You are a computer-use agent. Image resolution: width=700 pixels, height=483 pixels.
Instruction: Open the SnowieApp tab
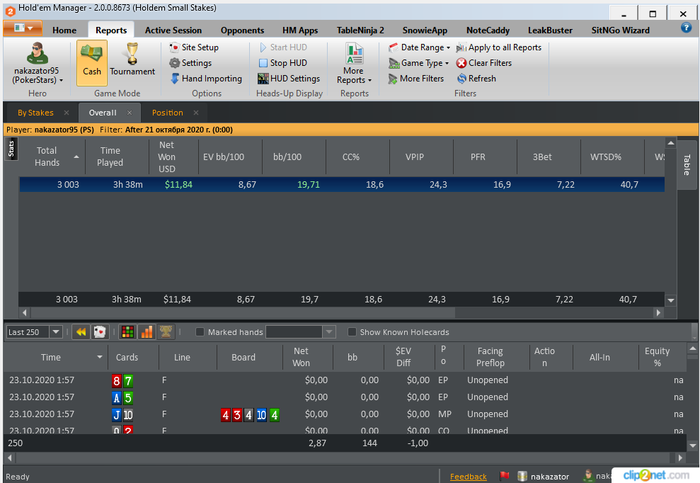425,30
